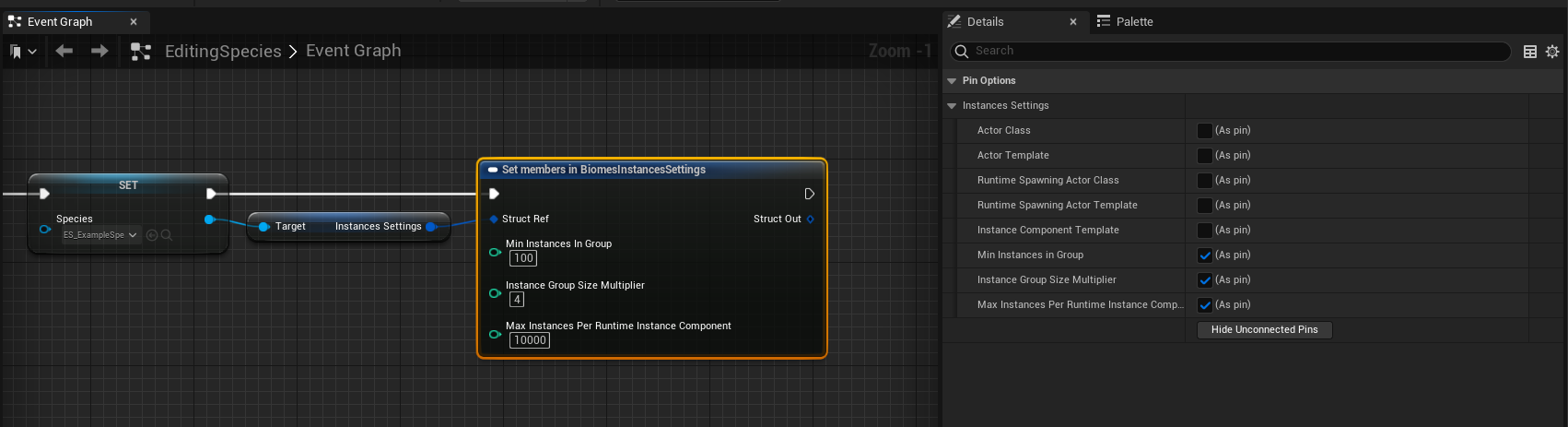Open the bookmarks dropdown in graph toolbar
The image size is (1568, 427).
pyautogui.click(x=23, y=52)
